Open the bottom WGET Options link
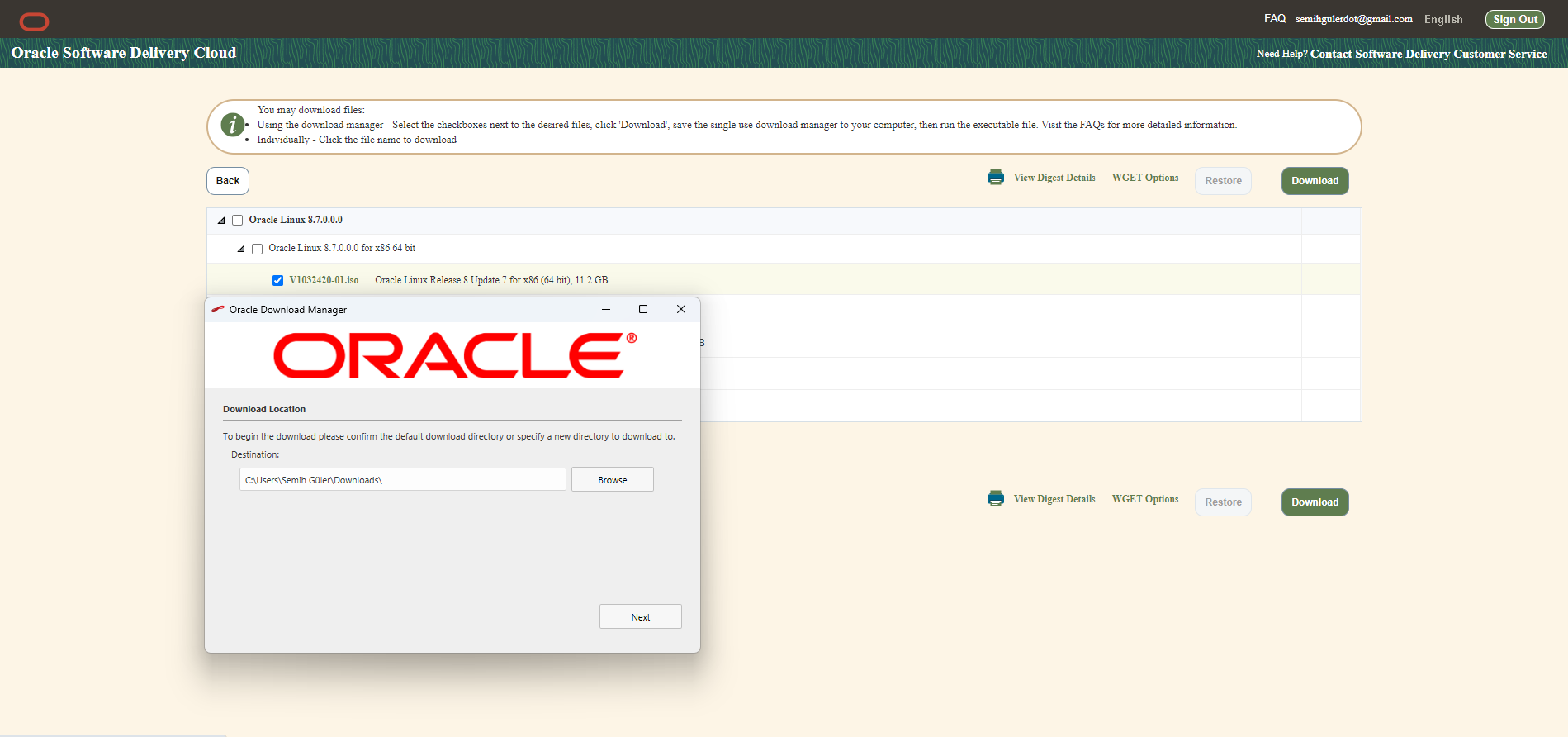 coord(1145,499)
